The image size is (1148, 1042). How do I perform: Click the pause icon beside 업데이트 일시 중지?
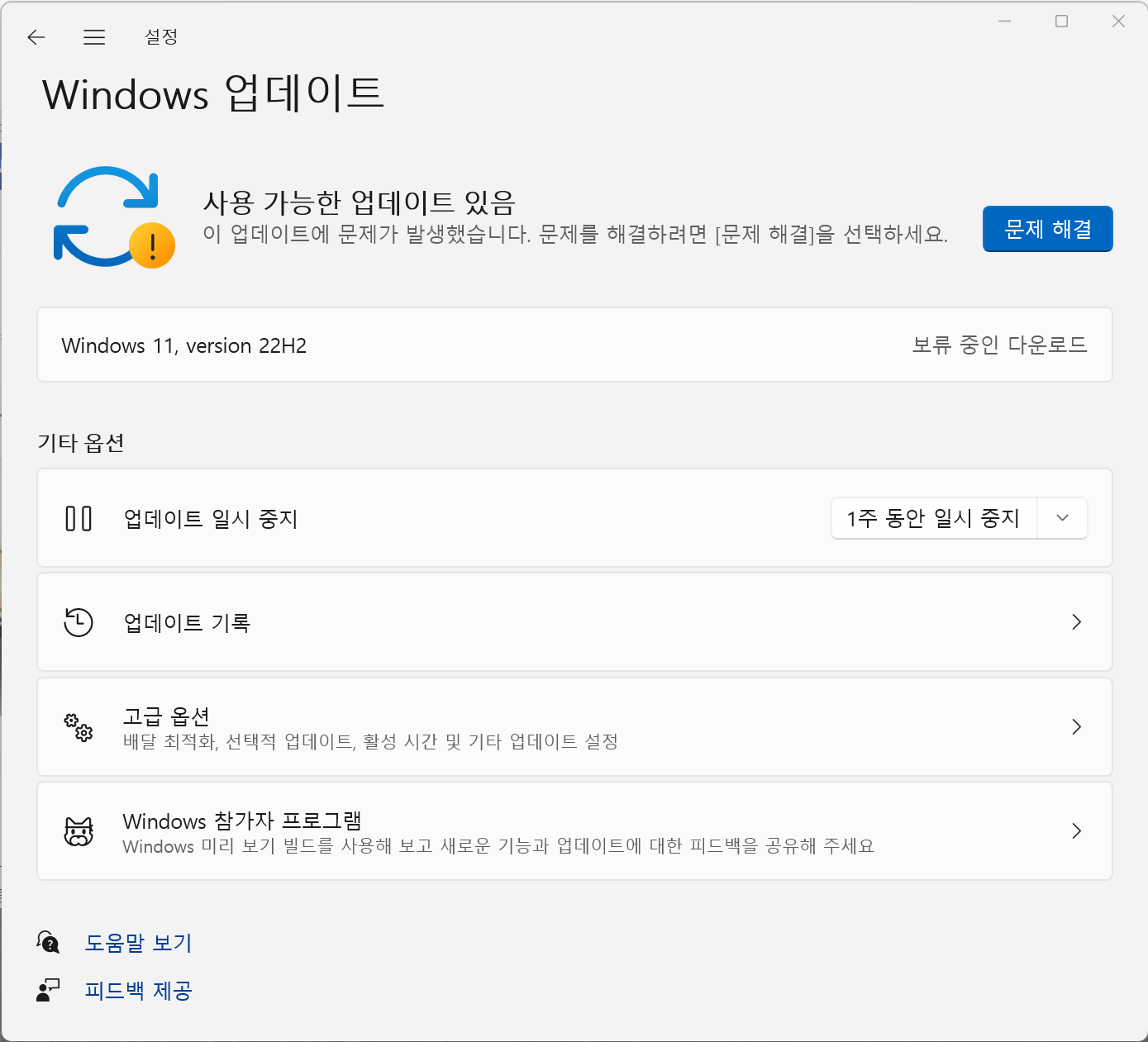coord(79,518)
